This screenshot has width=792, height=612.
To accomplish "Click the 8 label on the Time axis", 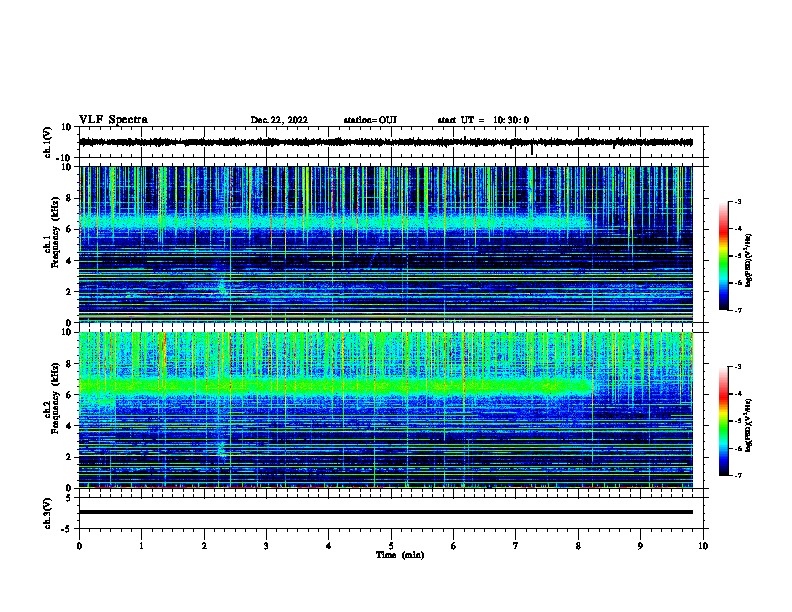I will [x=578, y=546].
